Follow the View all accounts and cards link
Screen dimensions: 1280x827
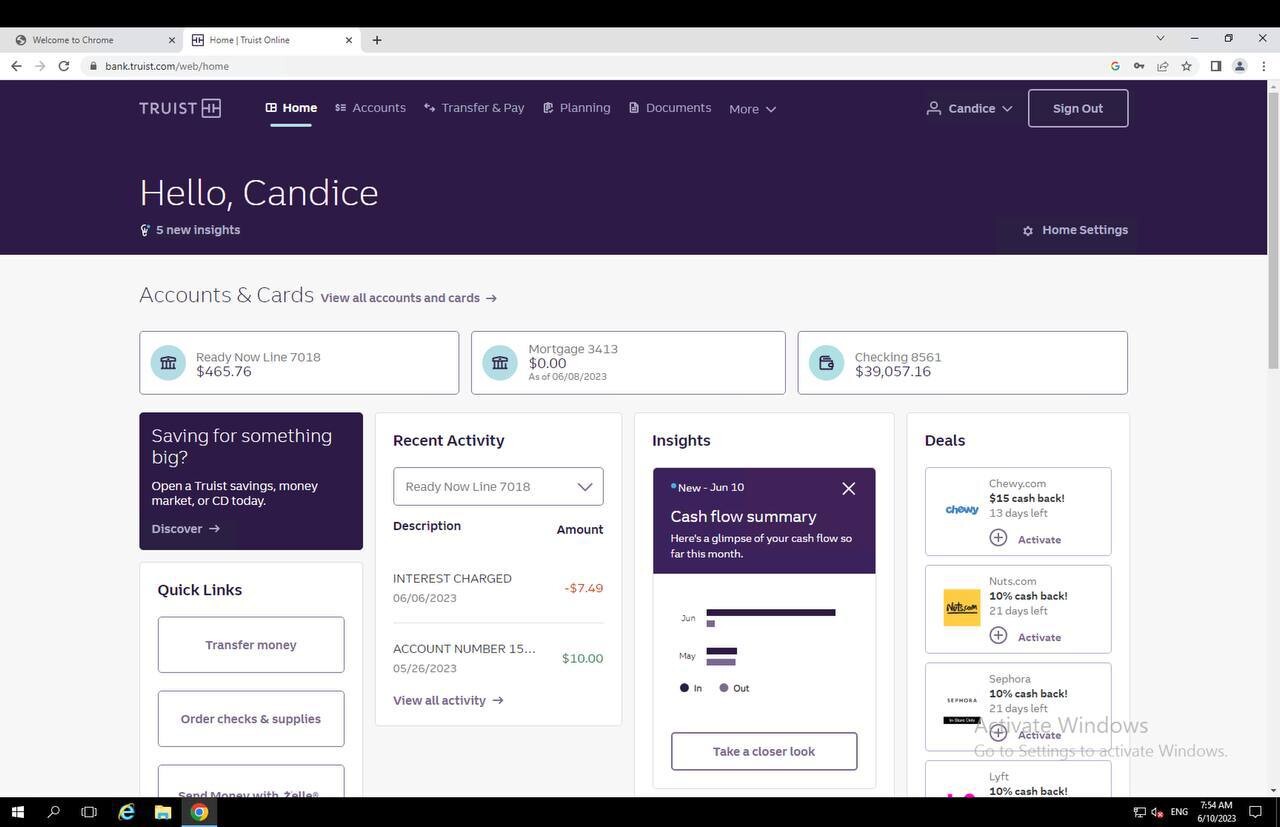(408, 298)
